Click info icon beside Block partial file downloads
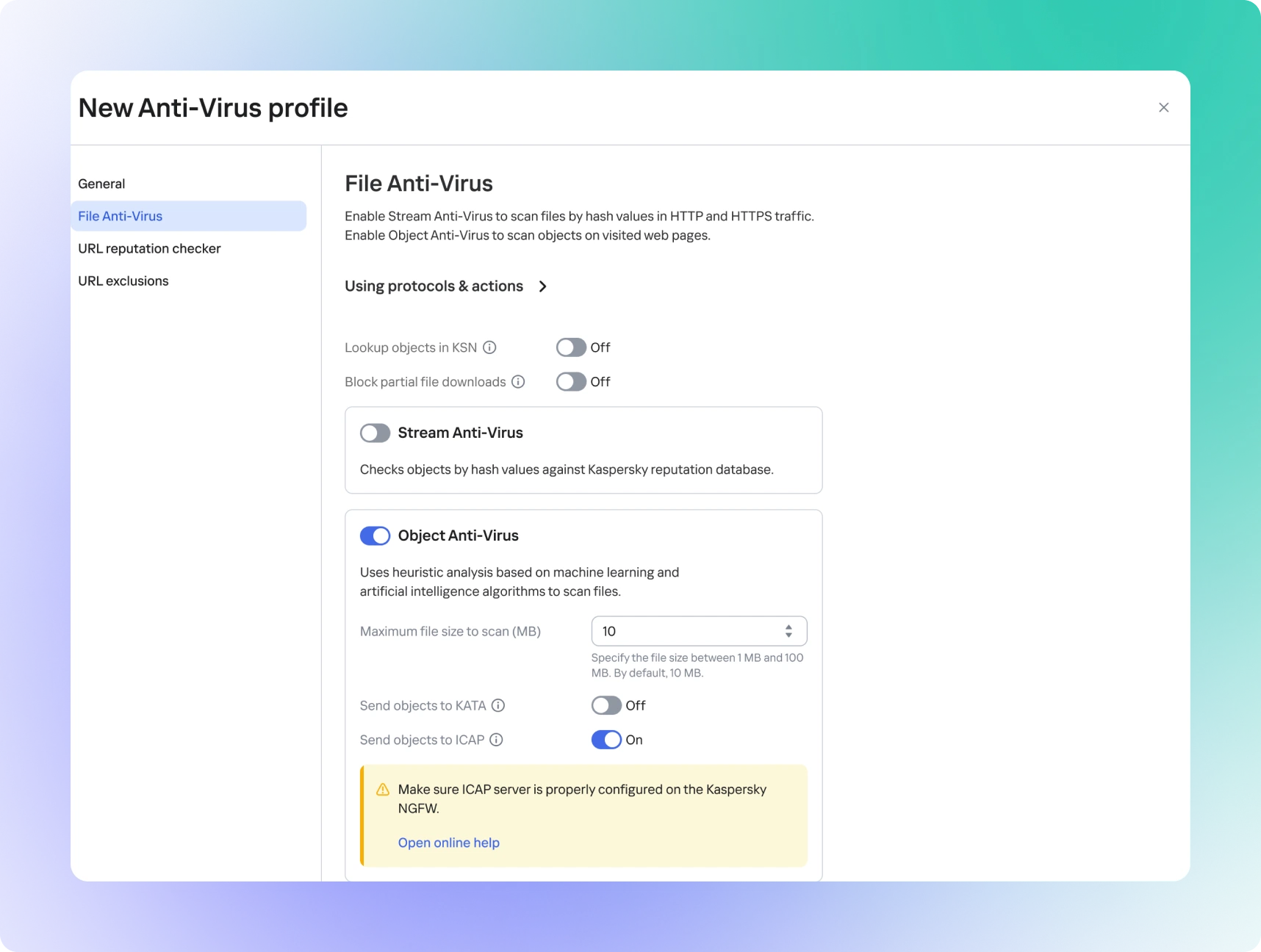1261x952 pixels. (518, 382)
